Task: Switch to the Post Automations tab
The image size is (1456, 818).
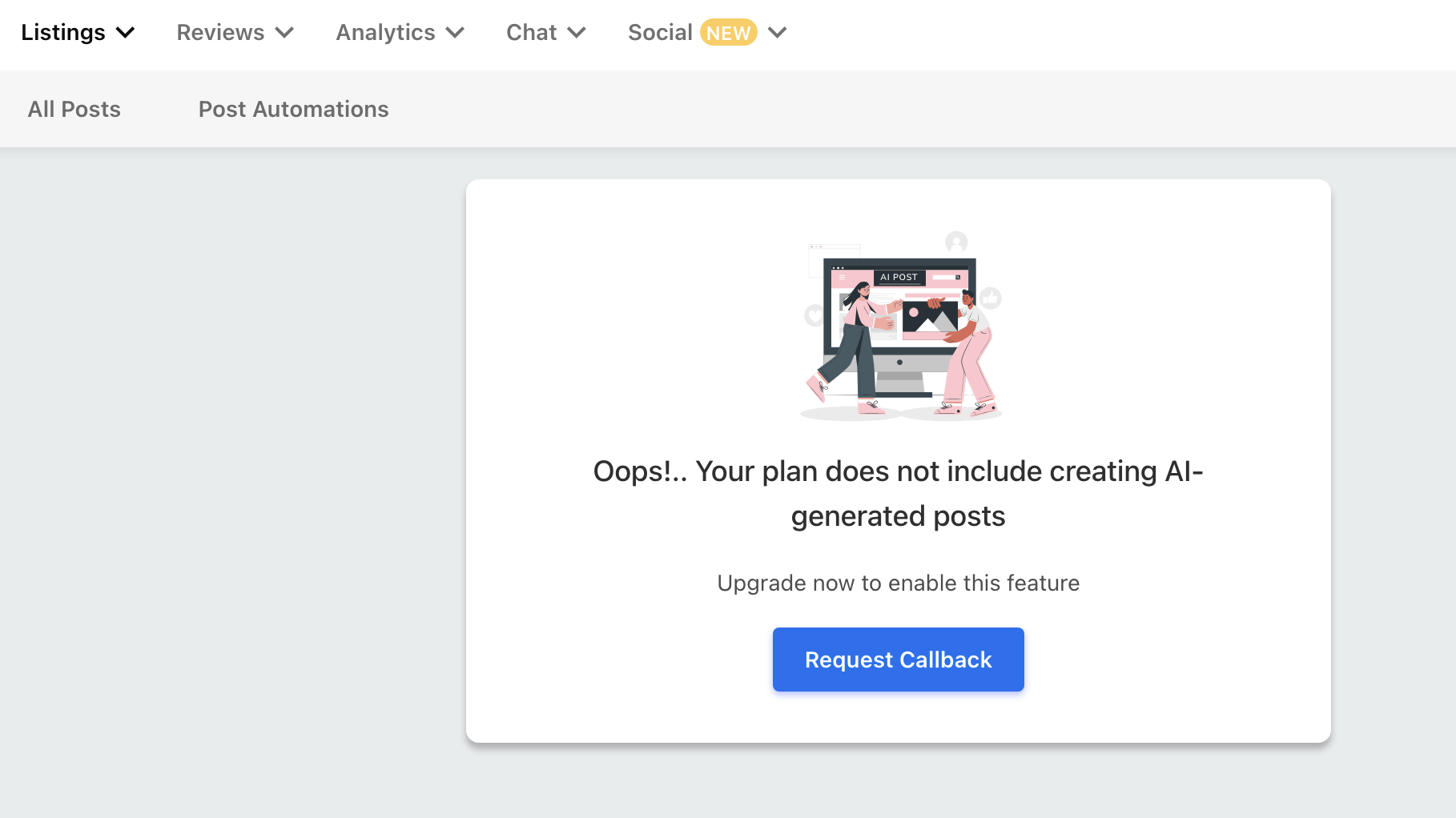Action: 294,109
